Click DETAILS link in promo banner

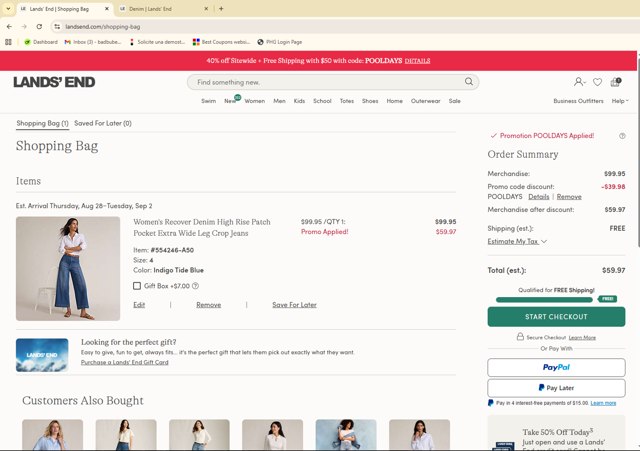pos(417,61)
